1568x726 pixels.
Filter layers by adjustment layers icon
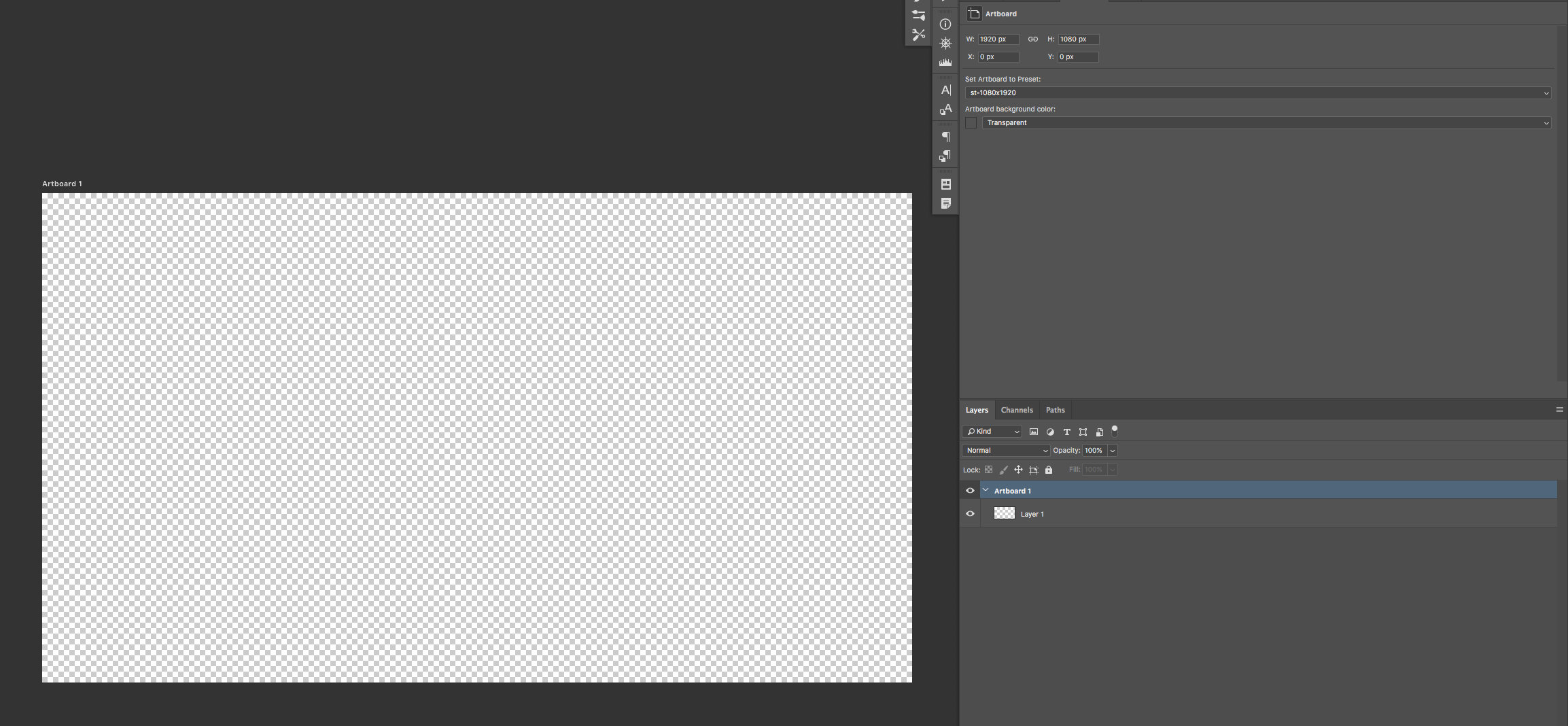coord(1050,432)
